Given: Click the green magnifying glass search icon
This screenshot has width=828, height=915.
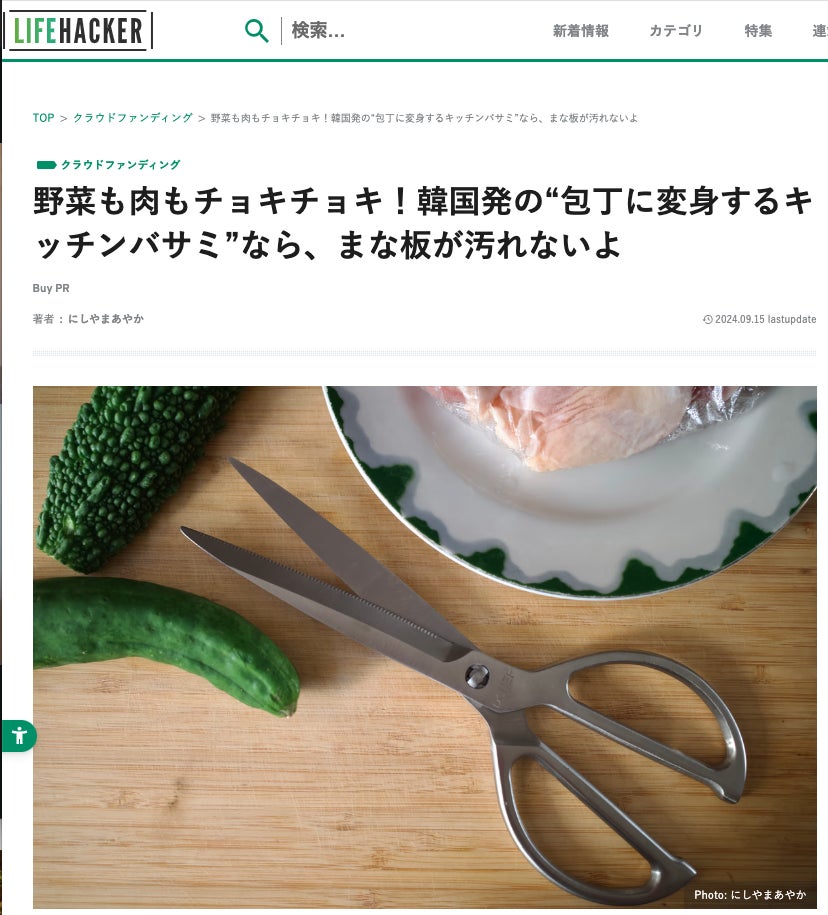Looking at the screenshot, I should [x=256, y=30].
